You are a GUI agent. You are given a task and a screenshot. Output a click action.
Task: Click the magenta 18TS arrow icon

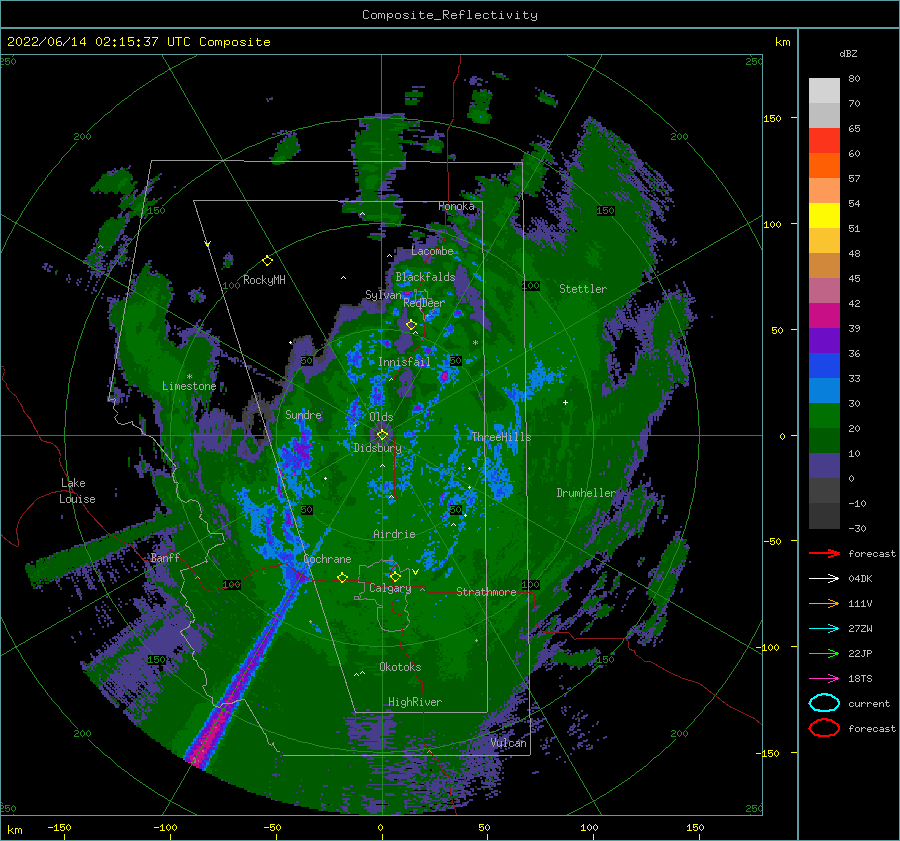point(824,679)
